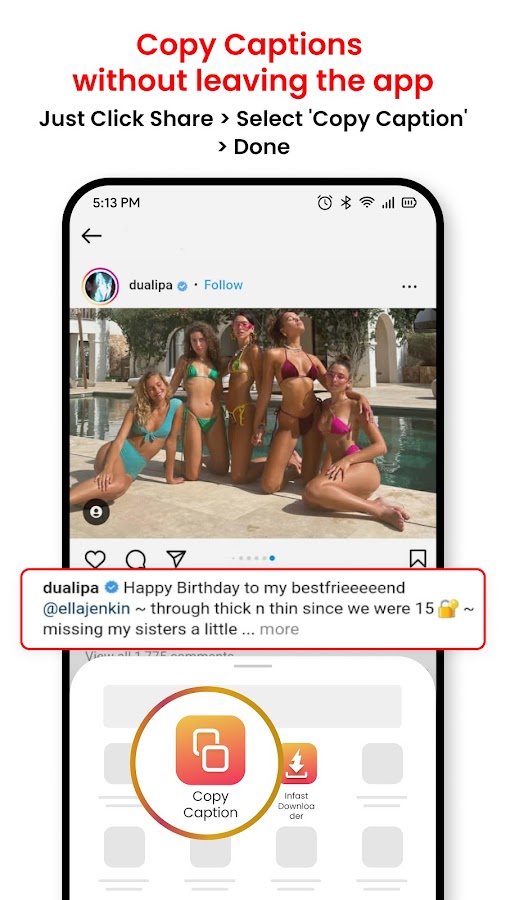This screenshot has height=900, width=506.
Task: Click dualipa username in caption
Action: point(72,587)
